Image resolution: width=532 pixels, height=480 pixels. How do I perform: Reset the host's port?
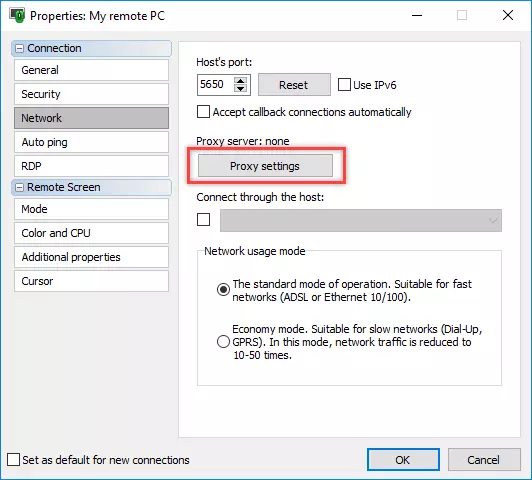[294, 85]
